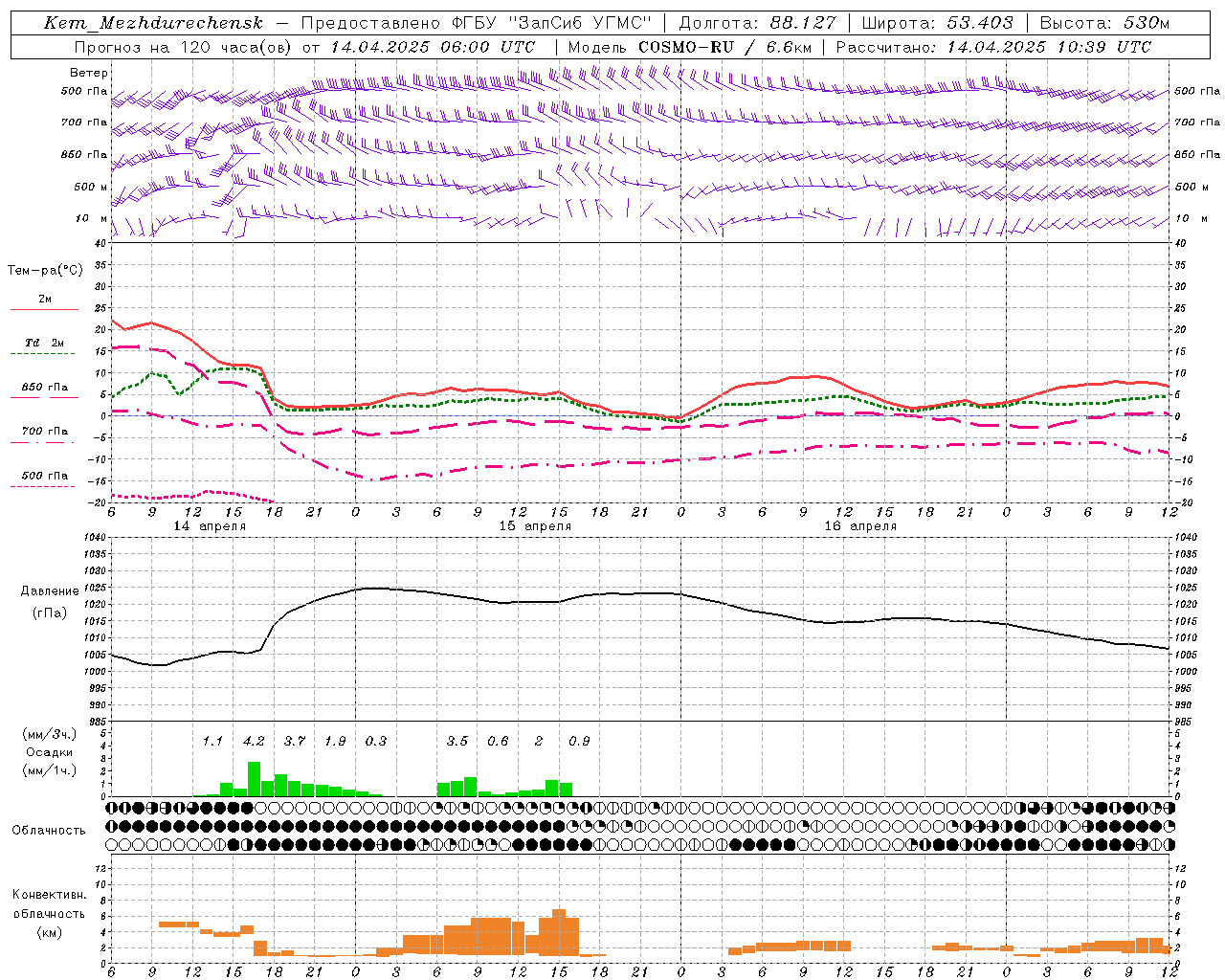Click the "Облачность" cloud cover label

point(49,831)
